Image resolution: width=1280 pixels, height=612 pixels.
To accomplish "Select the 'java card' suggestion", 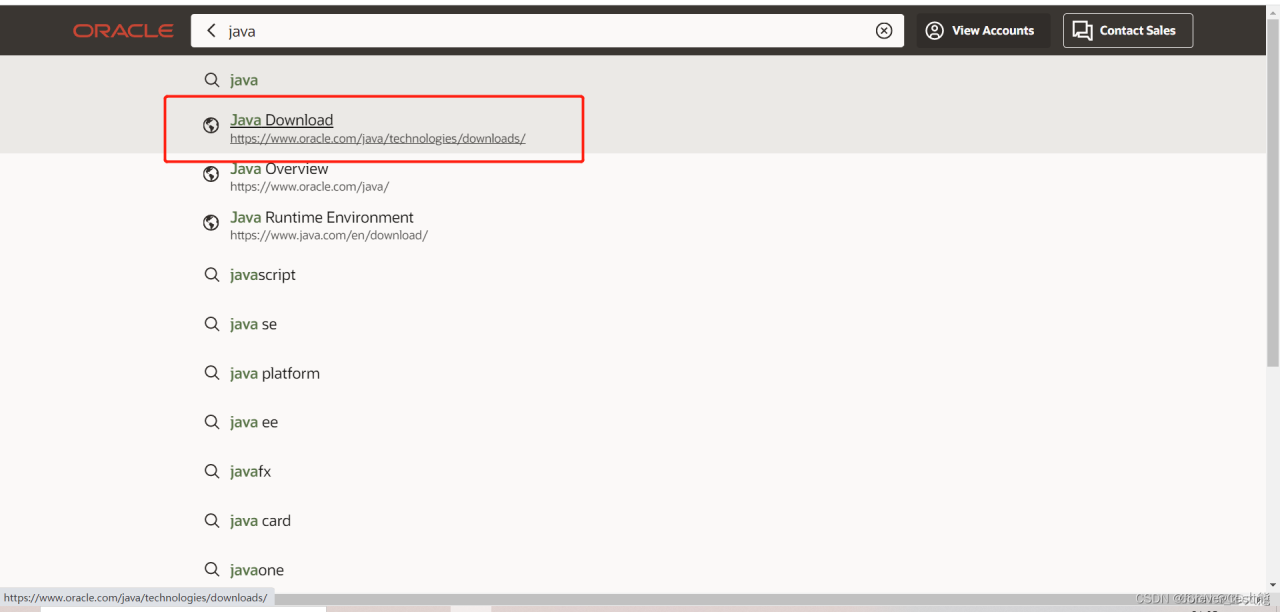I will pyautogui.click(x=260, y=520).
